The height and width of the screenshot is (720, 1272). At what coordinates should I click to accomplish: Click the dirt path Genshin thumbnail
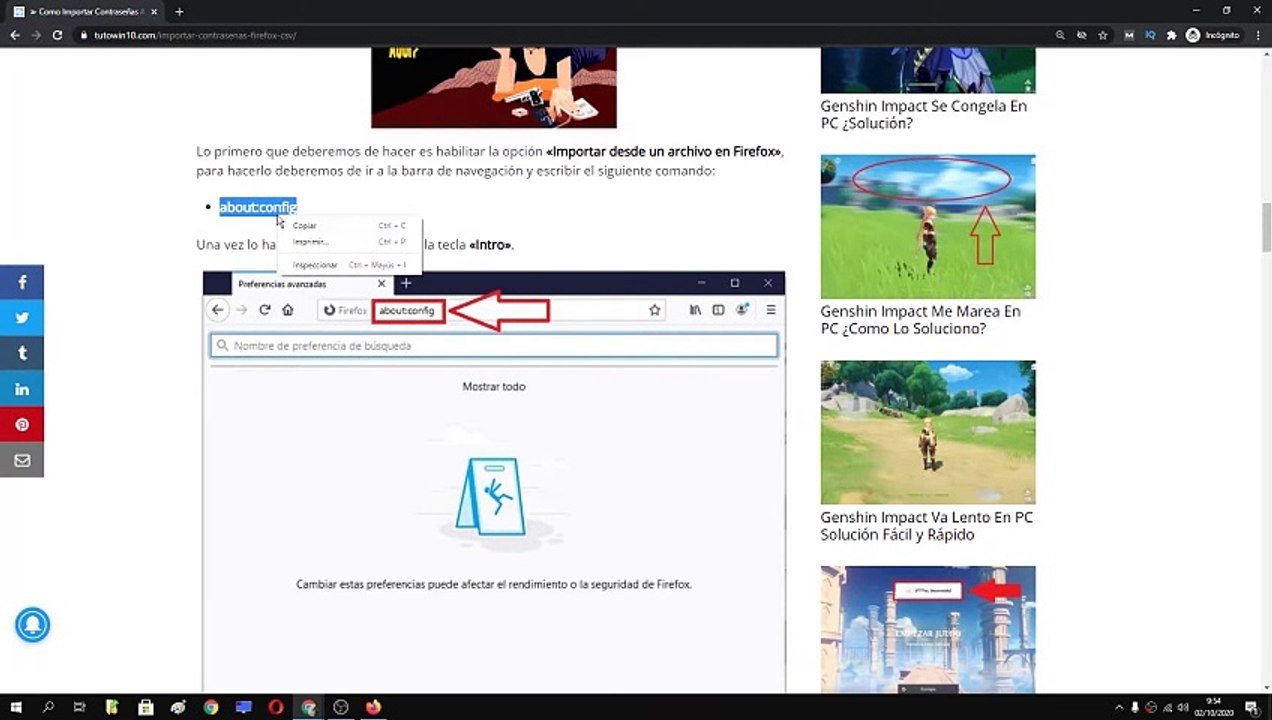pos(928,432)
